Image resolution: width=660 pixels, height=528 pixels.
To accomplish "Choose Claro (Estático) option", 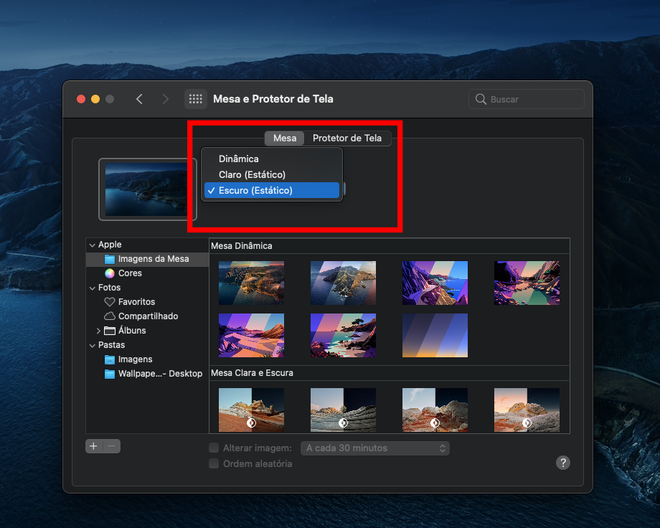I will [271, 174].
